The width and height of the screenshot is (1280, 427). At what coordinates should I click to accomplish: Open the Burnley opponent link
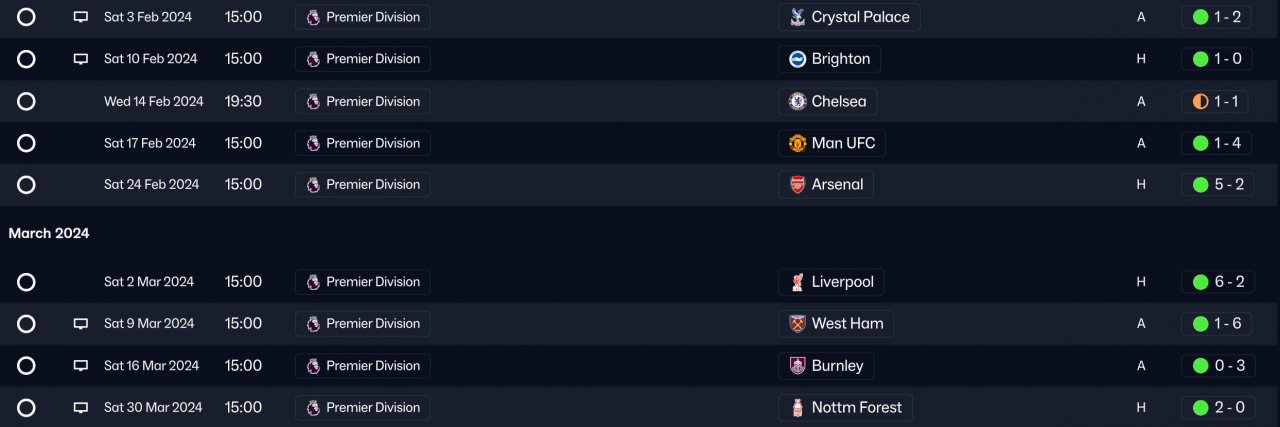(x=837, y=366)
